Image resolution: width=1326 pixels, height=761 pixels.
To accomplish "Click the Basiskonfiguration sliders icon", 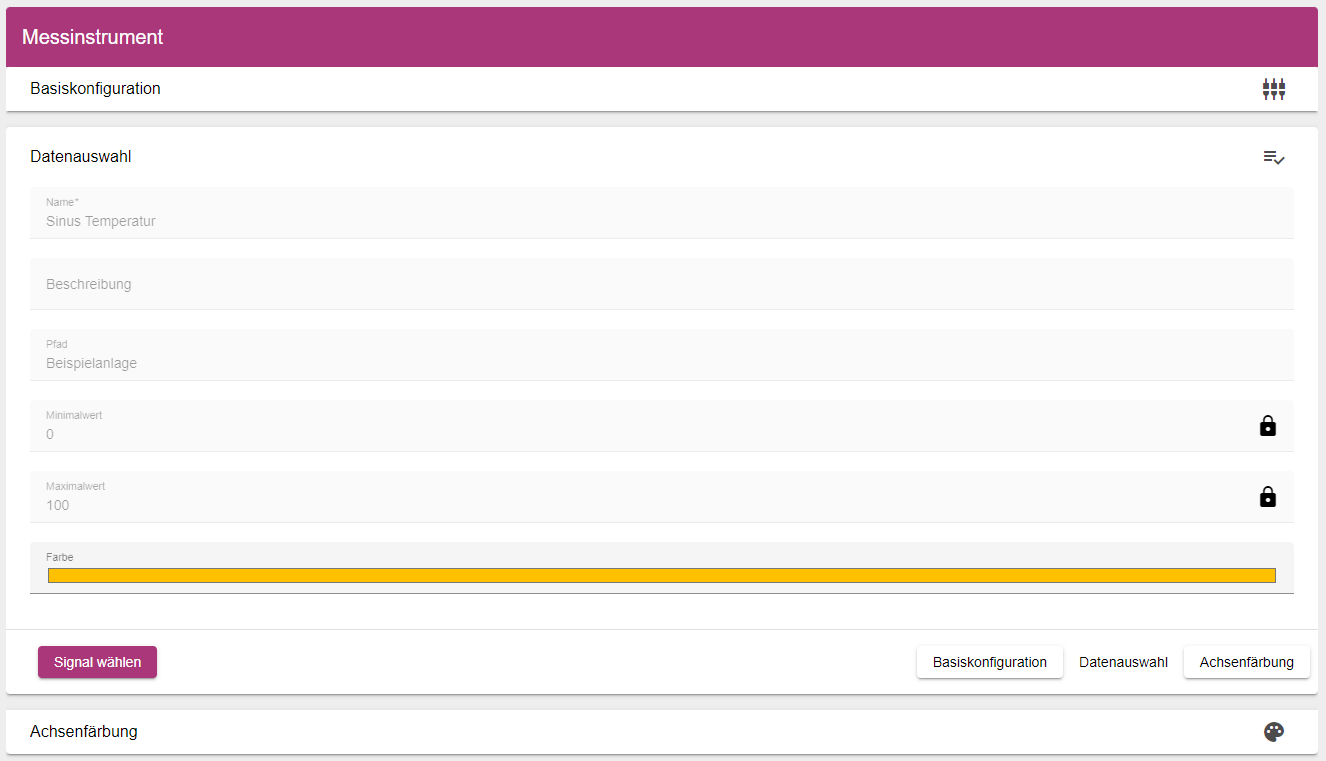I will 1273,89.
